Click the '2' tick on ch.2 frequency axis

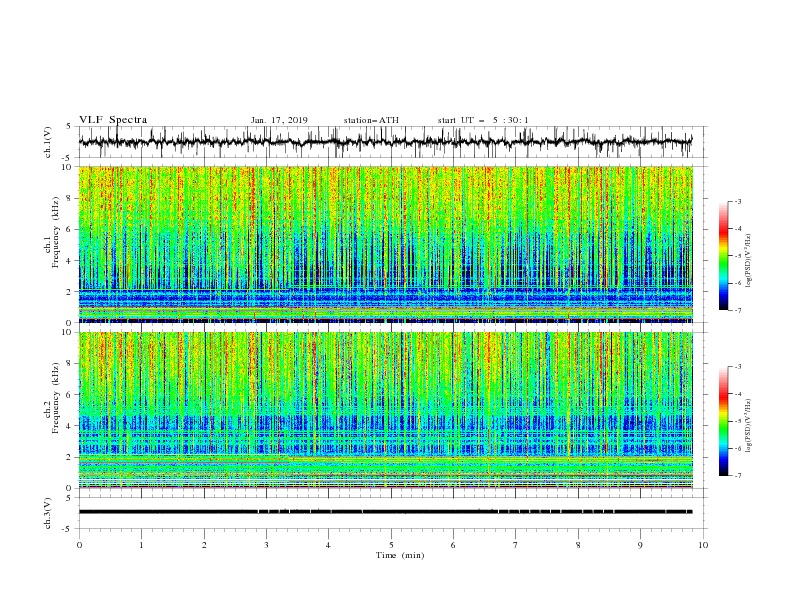[x=70, y=457]
